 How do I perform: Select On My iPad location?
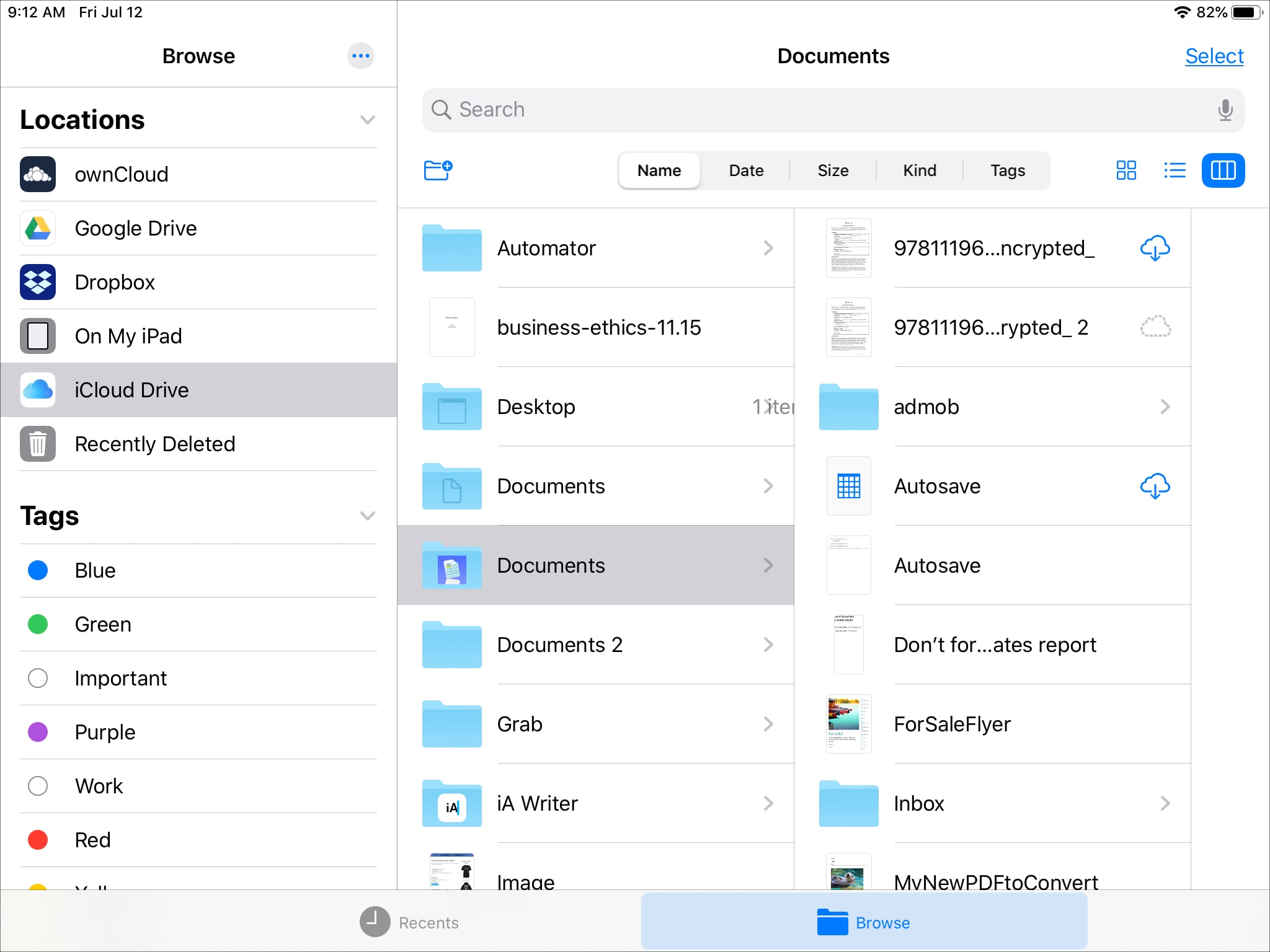coord(198,336)
